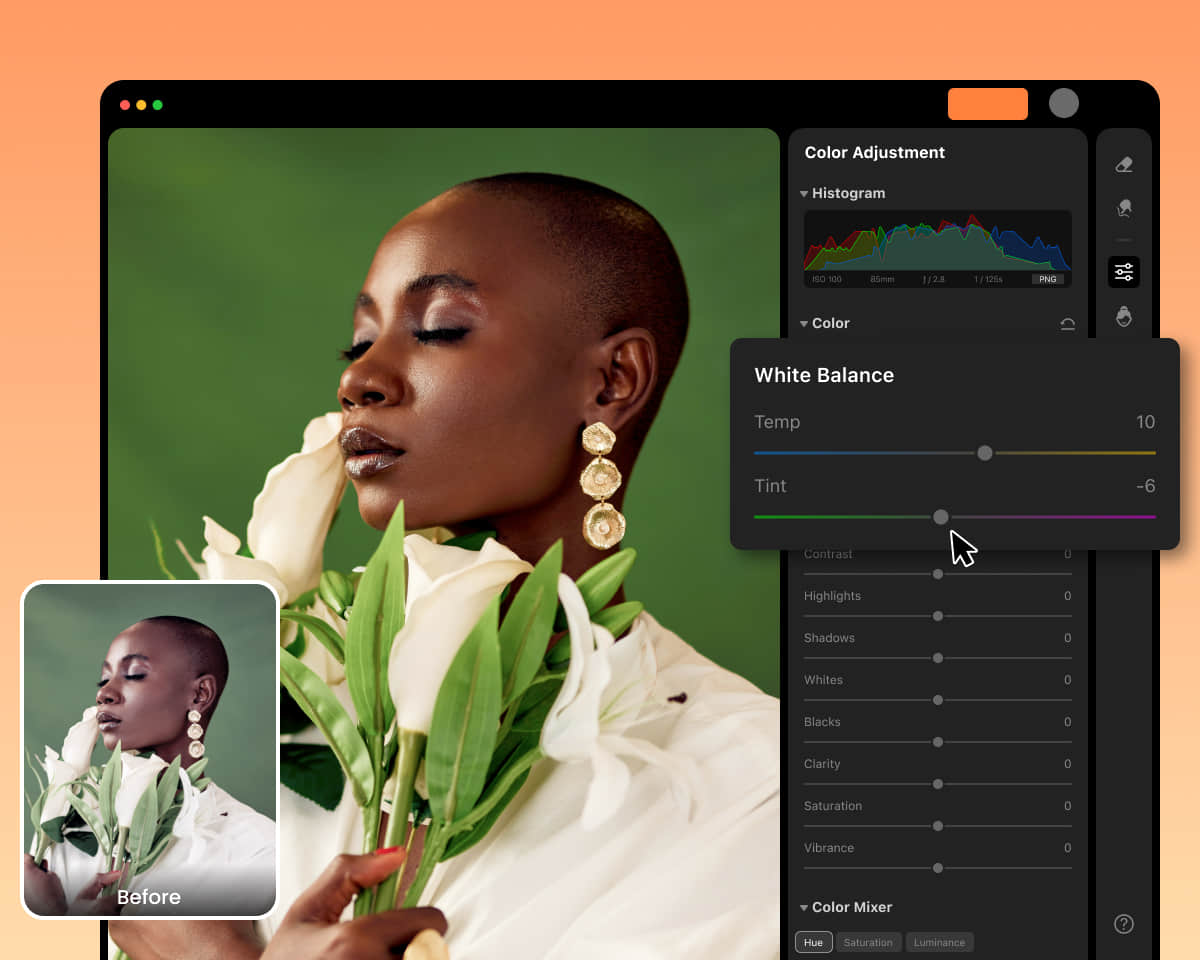Click the Temp label
Image resolution: width=1200 pixels, height=960 pixels.
coord(777,422)
